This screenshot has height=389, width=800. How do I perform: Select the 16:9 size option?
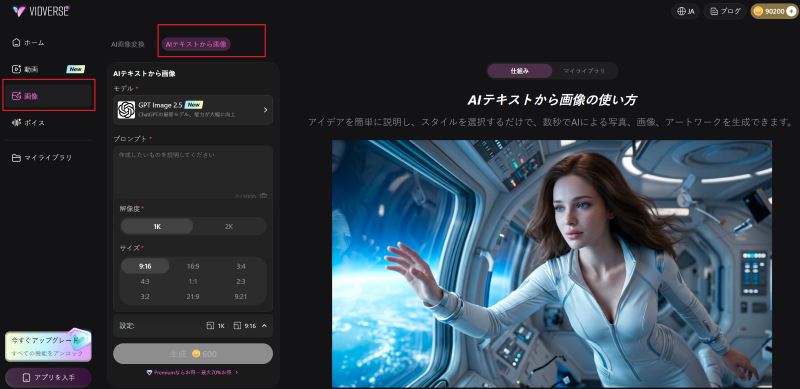click(x=193, y=266)
